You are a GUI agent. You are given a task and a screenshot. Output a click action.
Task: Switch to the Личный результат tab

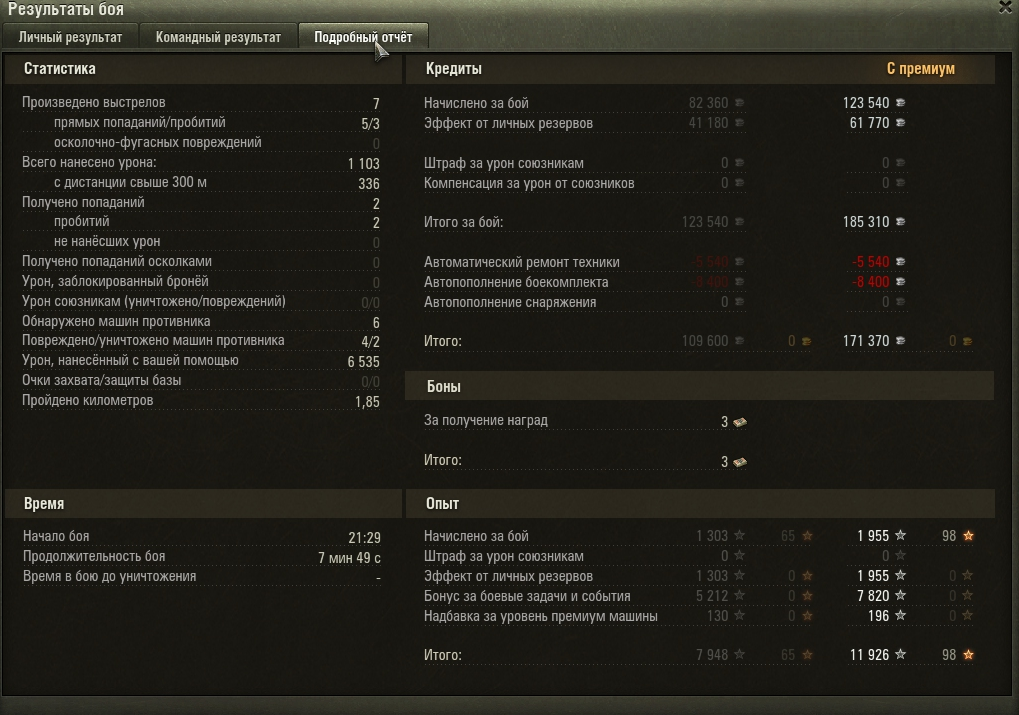(70, 37)
